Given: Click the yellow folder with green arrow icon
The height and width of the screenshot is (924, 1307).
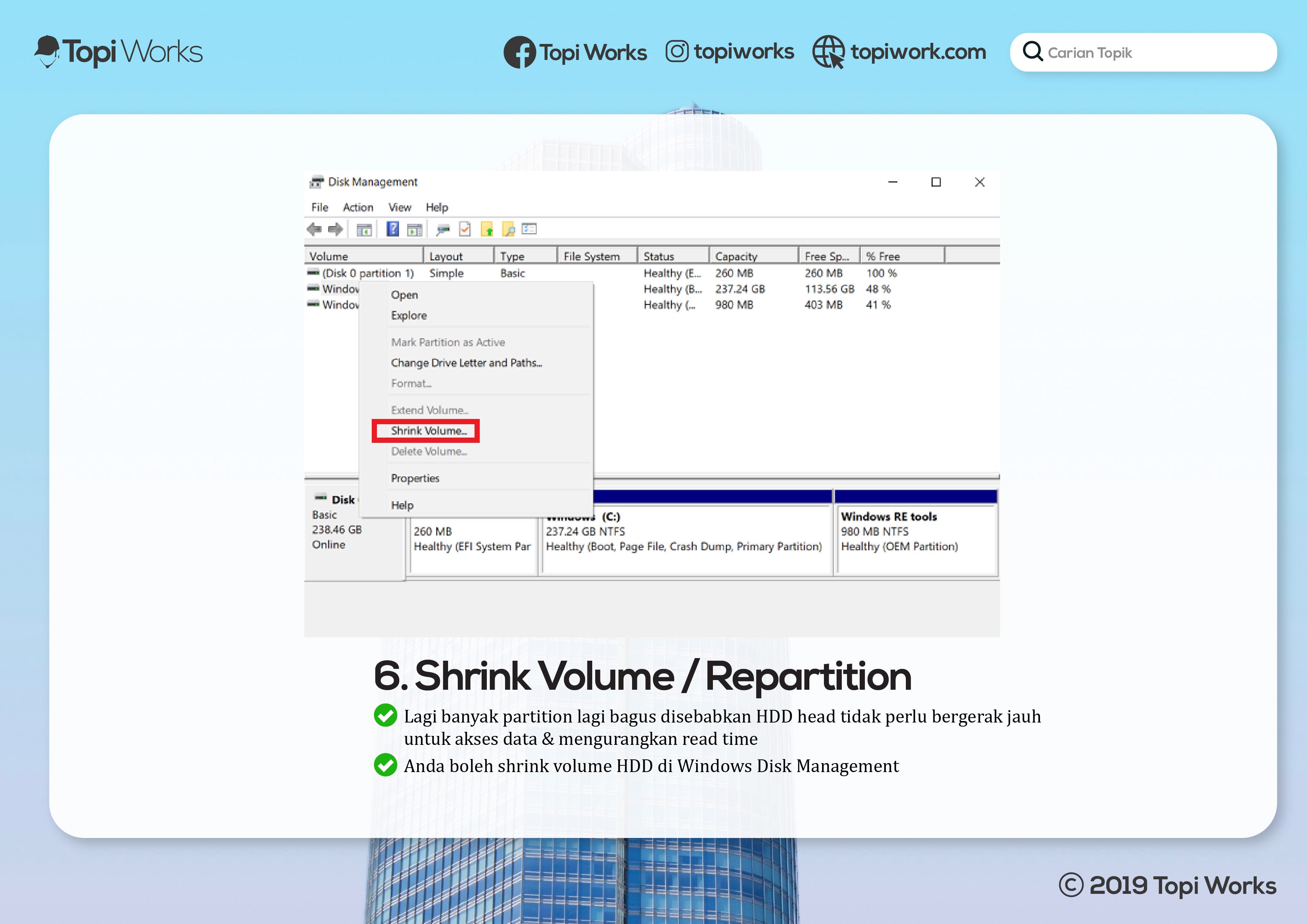Looking at the screenshot, I should point(487,229).
